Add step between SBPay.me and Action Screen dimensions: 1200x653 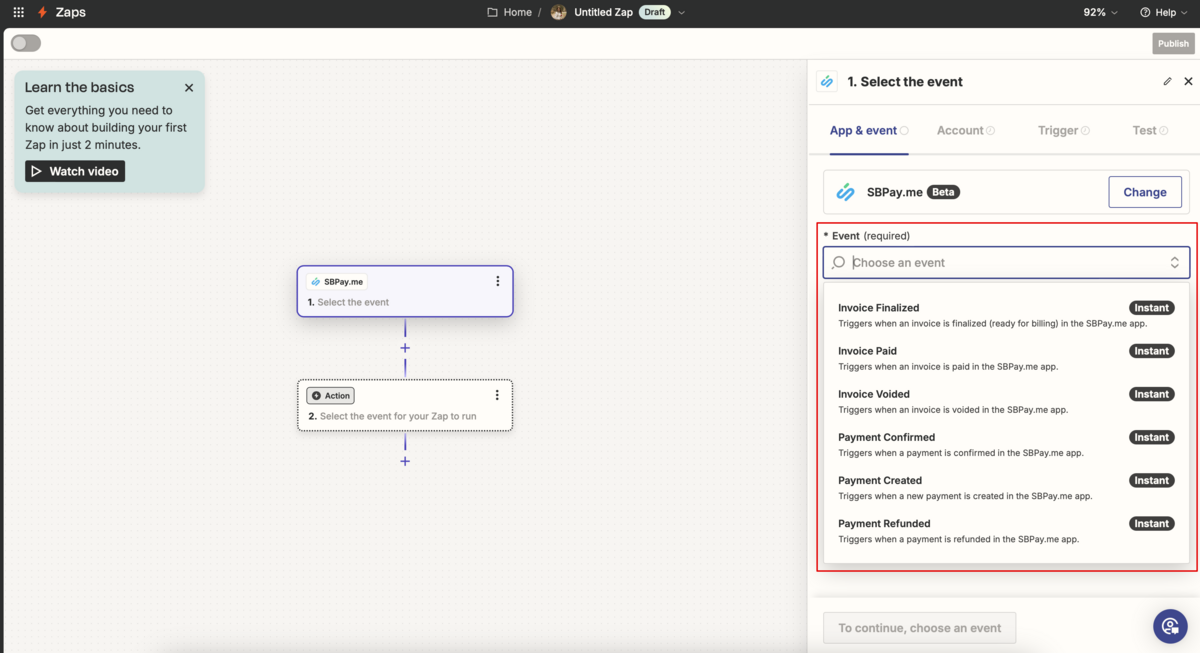coord(405,348)
